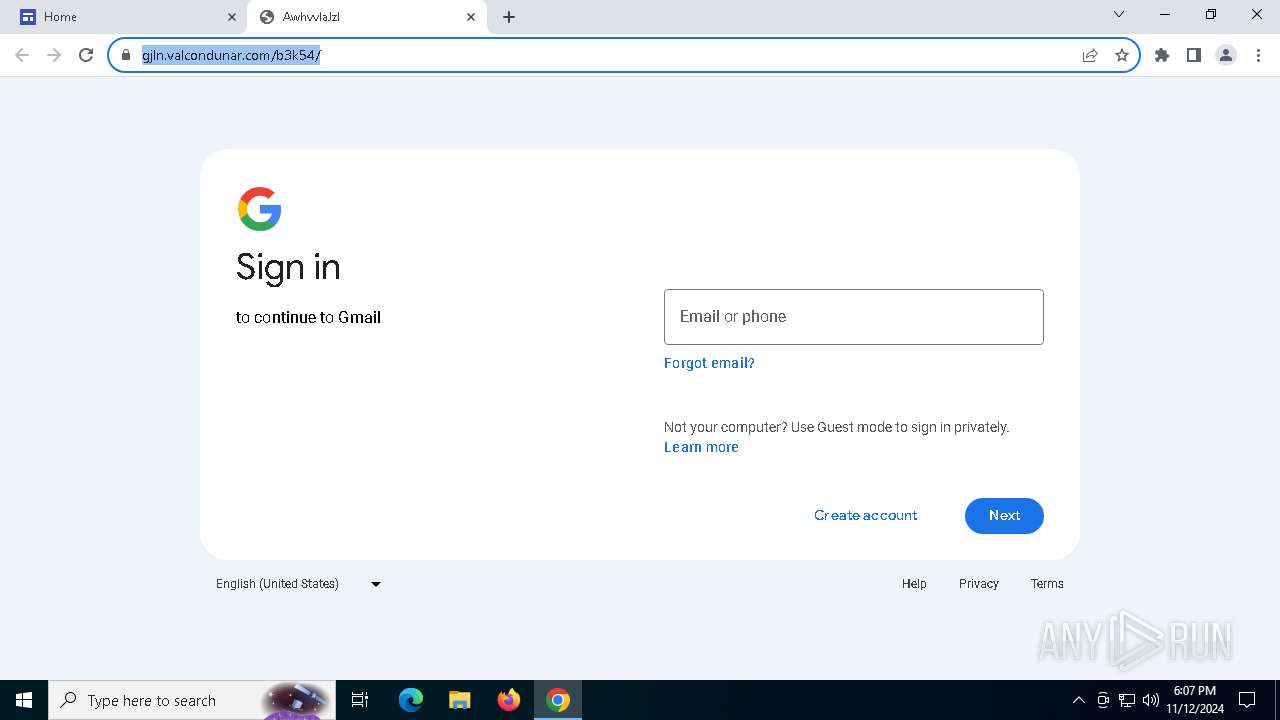Minimize the Chrome window
Viewport: 1280px width, 720px height.
point(1165,15)
